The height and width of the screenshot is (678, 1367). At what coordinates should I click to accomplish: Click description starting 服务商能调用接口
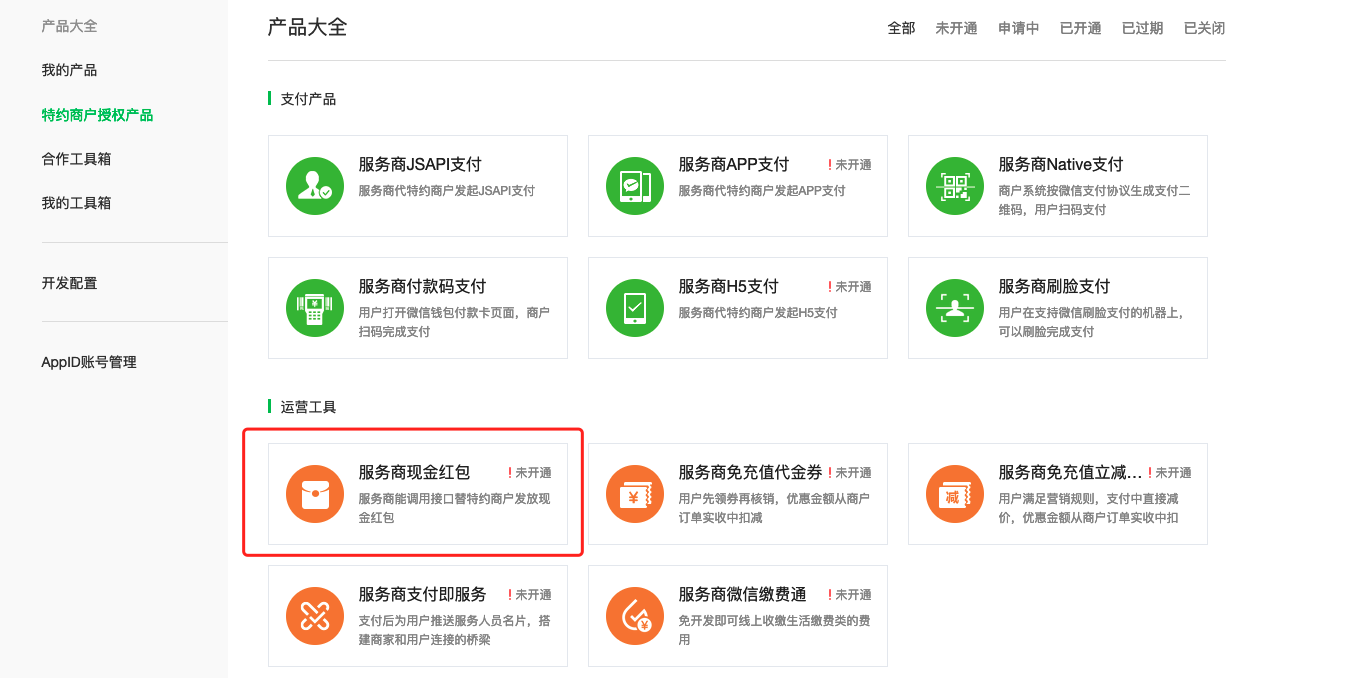(454, 508)
